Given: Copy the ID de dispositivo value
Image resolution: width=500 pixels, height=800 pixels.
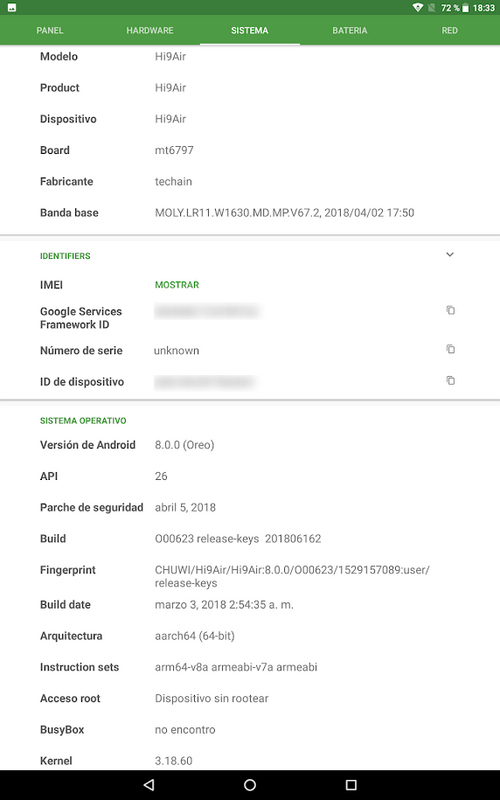Looking at the screenshot, I should pyautogui.click(x=451, y=381).
